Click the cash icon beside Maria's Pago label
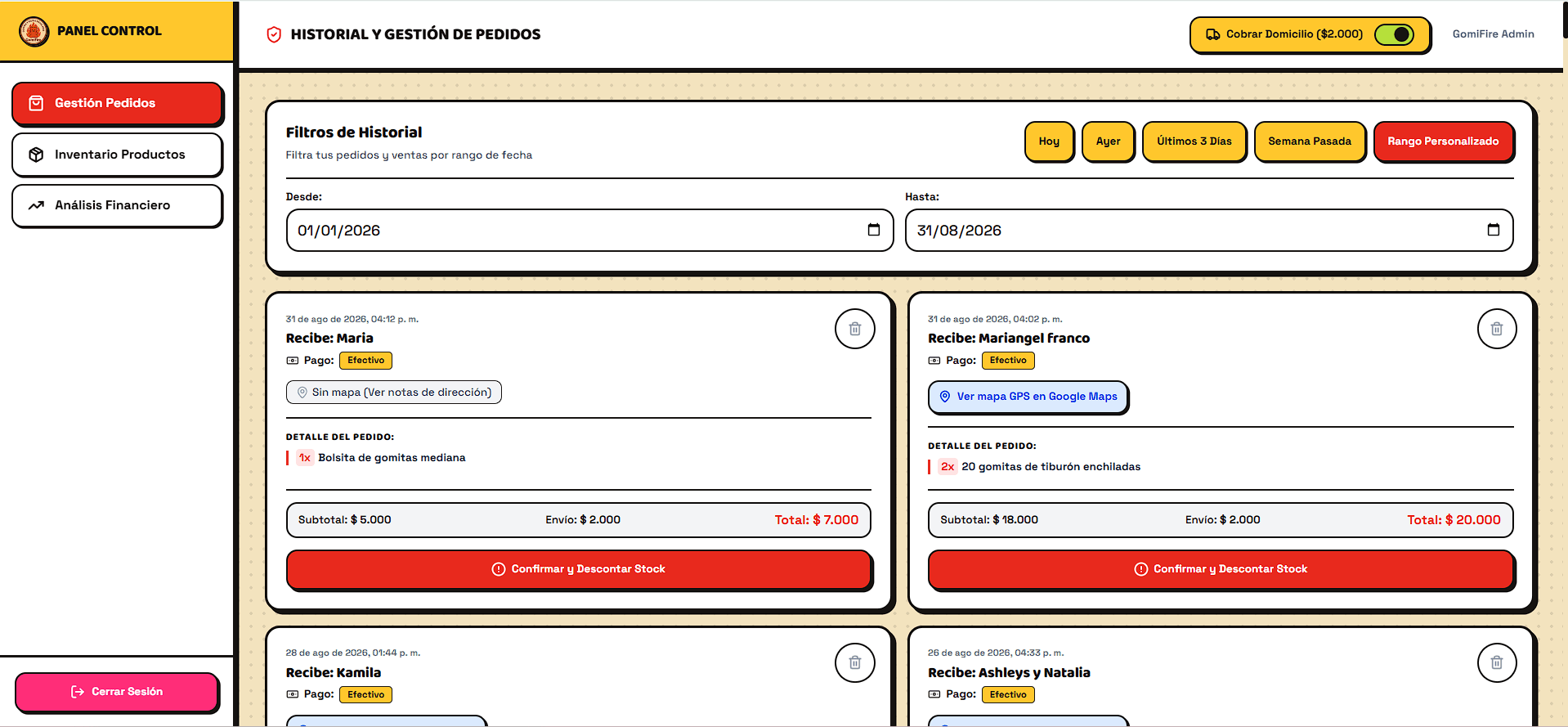 tap(293, 361)
